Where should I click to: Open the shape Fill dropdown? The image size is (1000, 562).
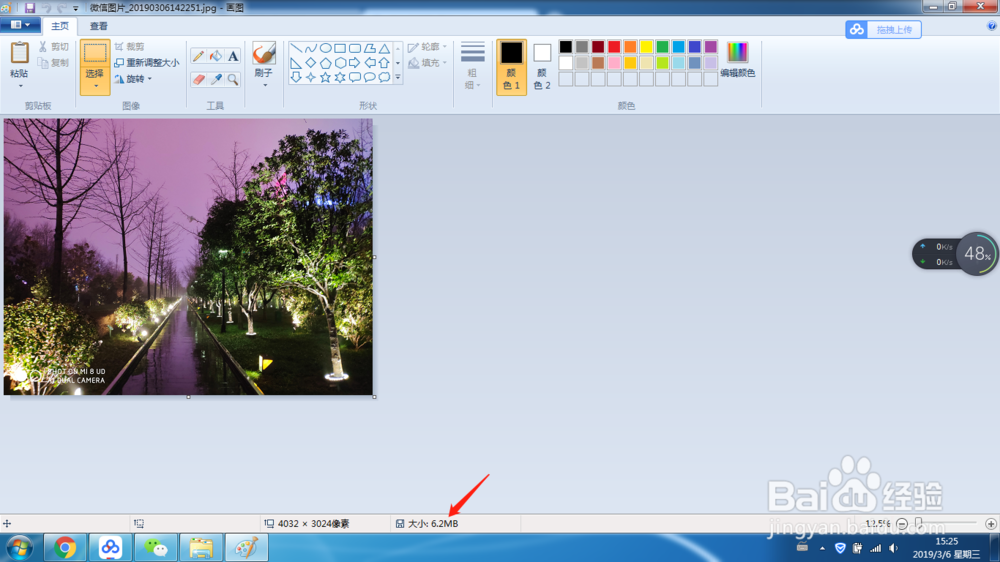click(427, 63)
